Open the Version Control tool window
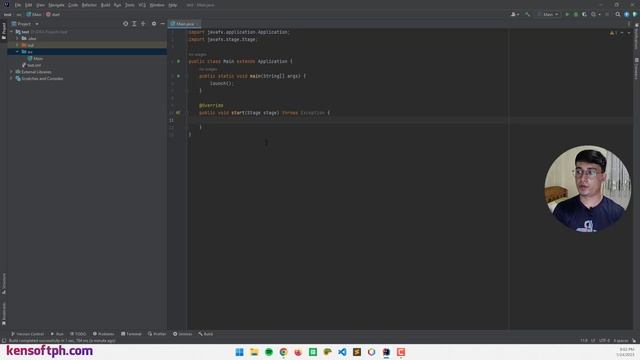 [27, 334]
